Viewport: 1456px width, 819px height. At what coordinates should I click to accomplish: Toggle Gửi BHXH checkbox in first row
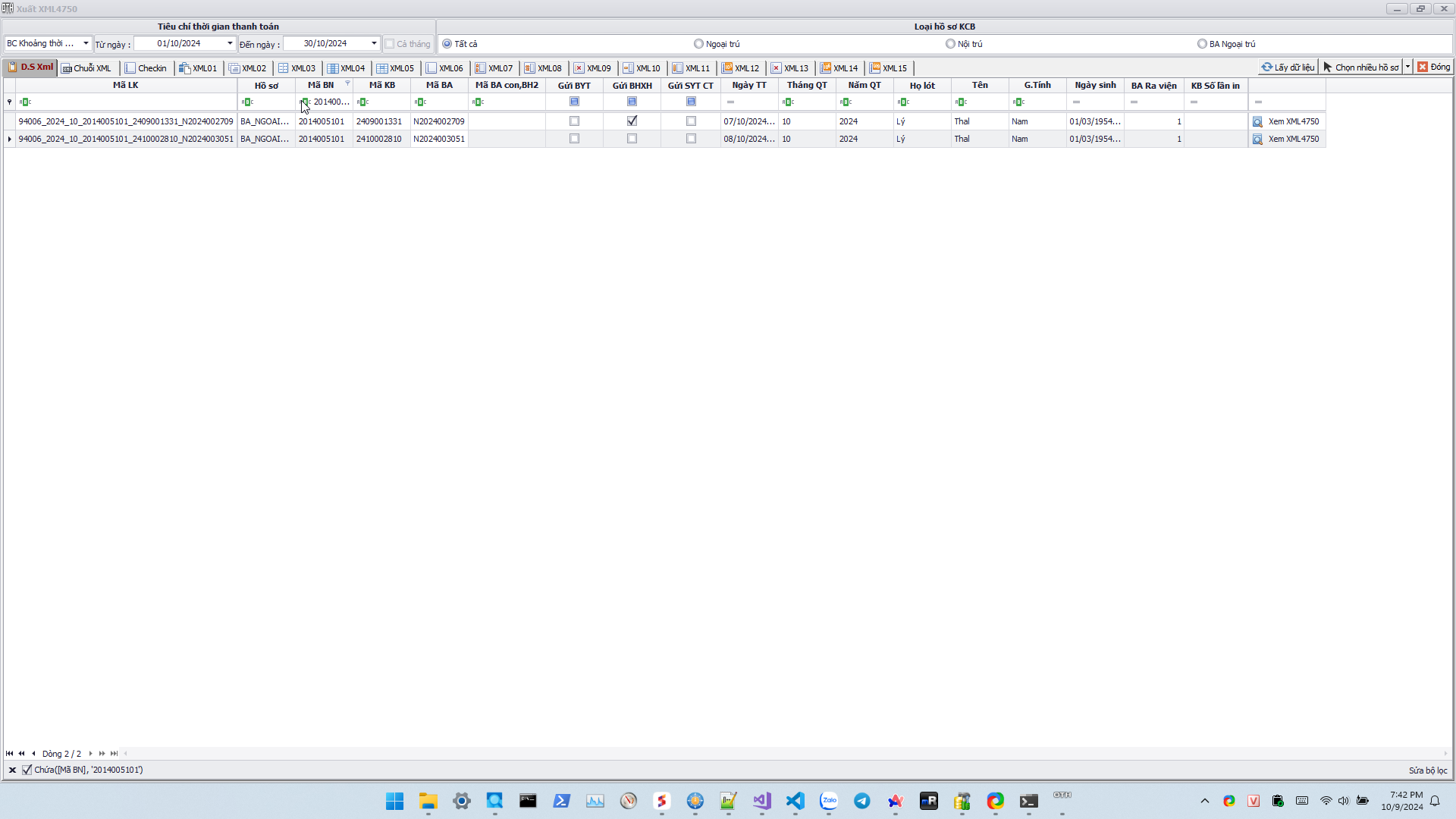(632, 121)
